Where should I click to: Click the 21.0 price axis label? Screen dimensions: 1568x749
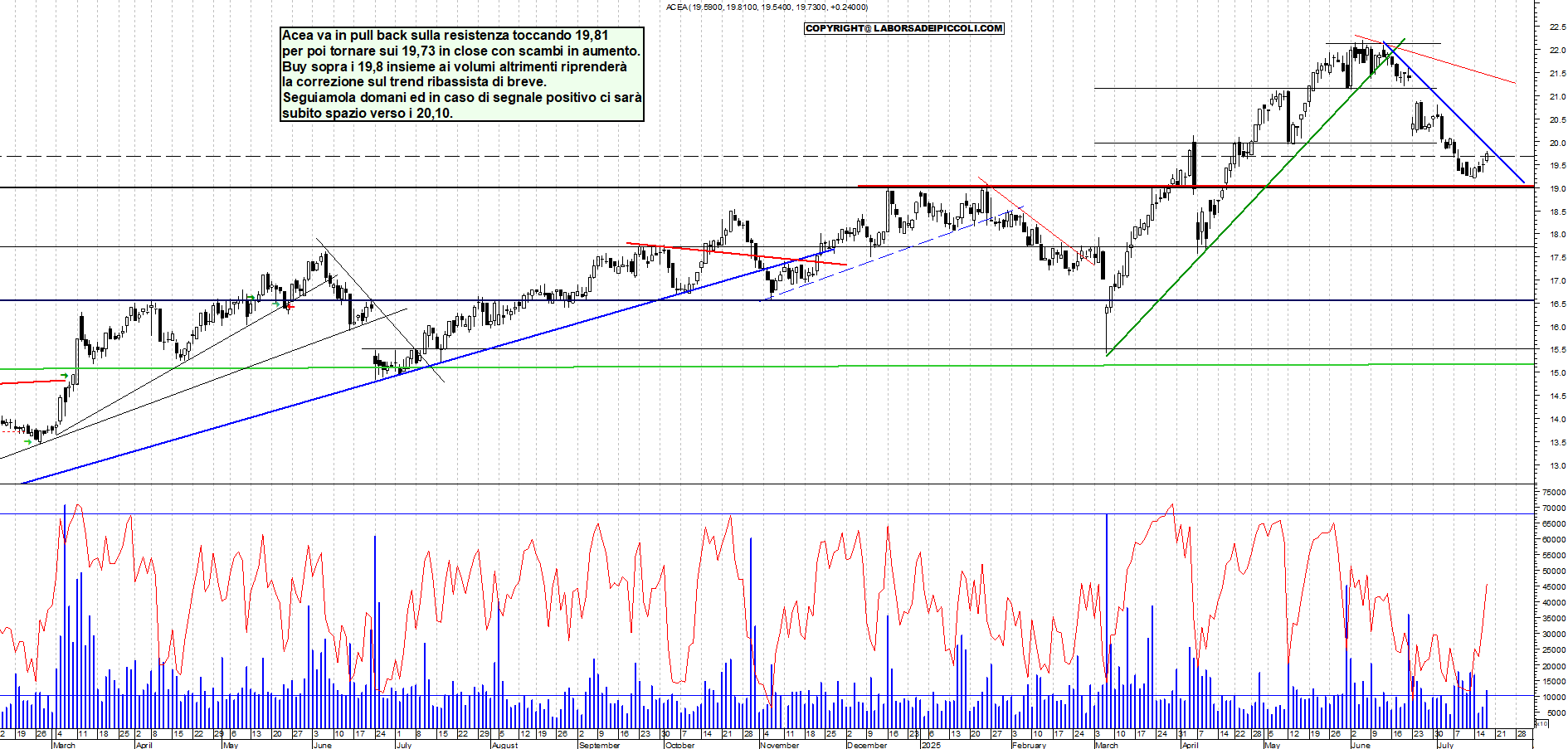click(1557, 97)
